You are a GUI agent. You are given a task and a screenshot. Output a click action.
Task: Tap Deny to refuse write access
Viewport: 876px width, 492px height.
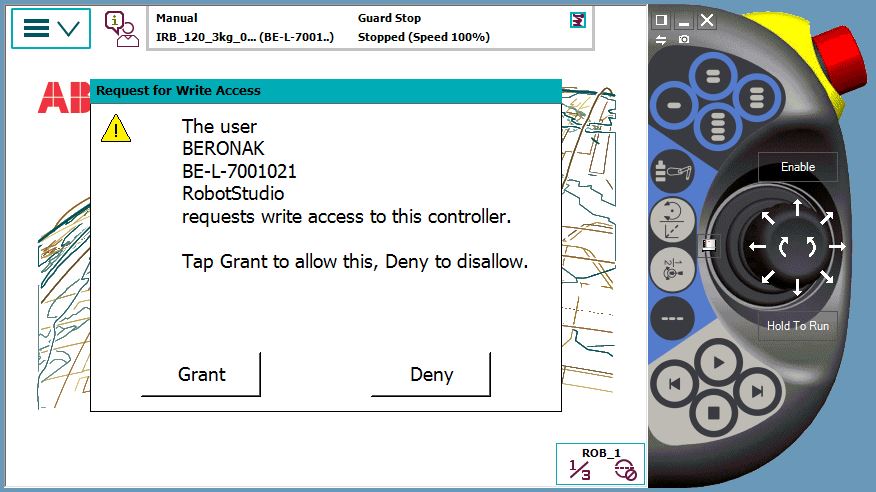[431, 375]
